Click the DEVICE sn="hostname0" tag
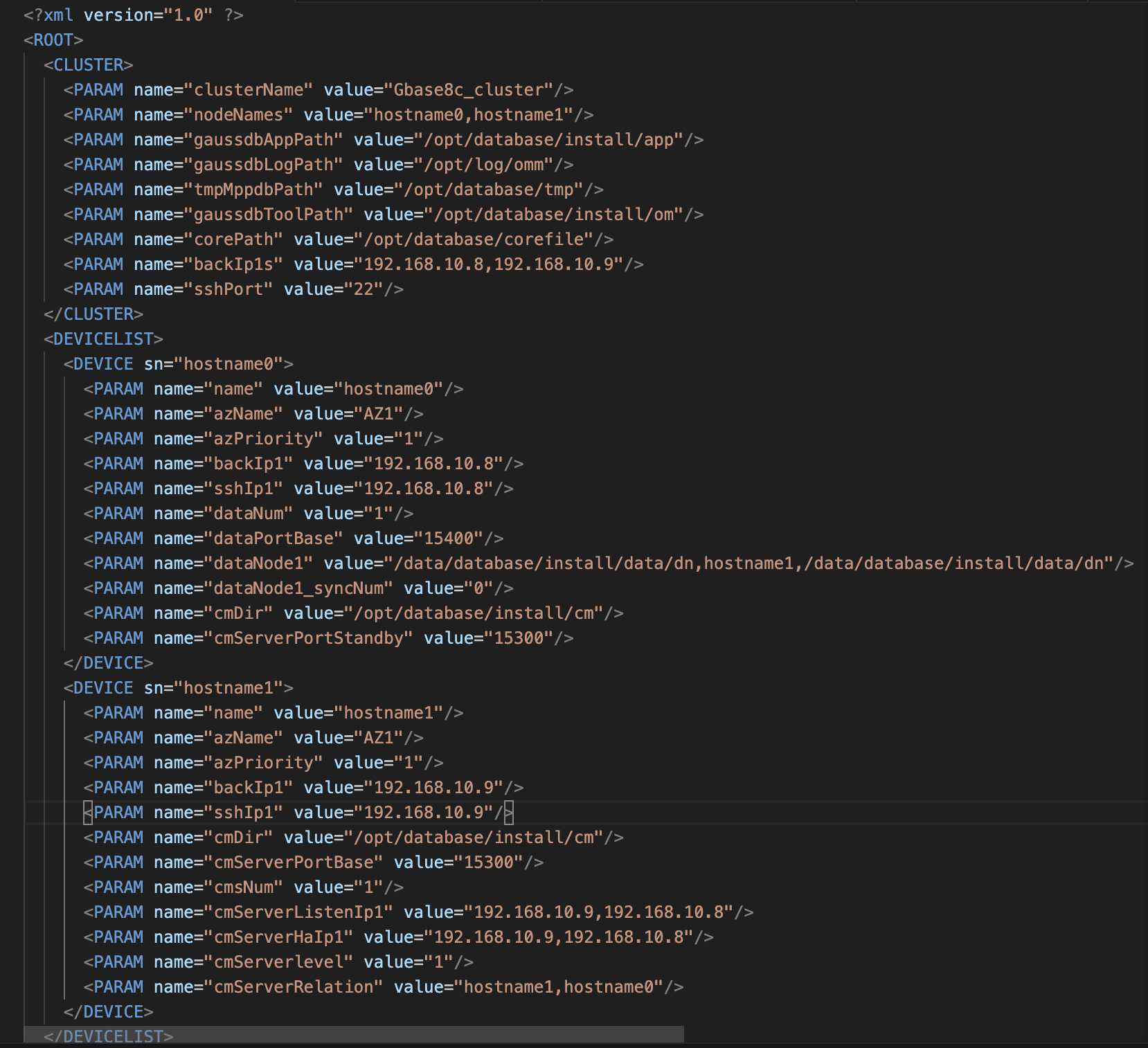This screenshot has height=1048, width=1148. click(179, 364)
